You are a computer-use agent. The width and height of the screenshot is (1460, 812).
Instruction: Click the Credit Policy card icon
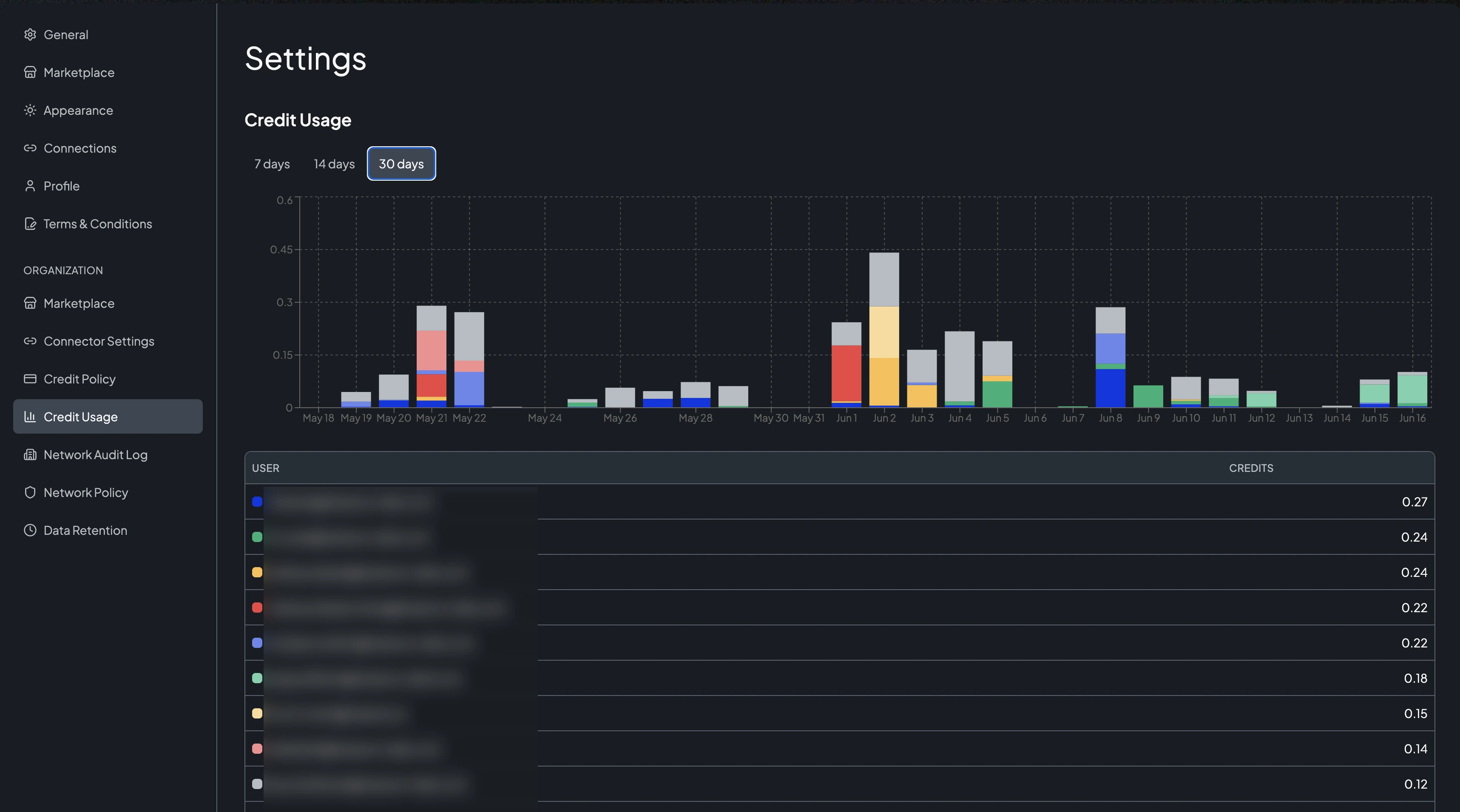coord(30,379)
